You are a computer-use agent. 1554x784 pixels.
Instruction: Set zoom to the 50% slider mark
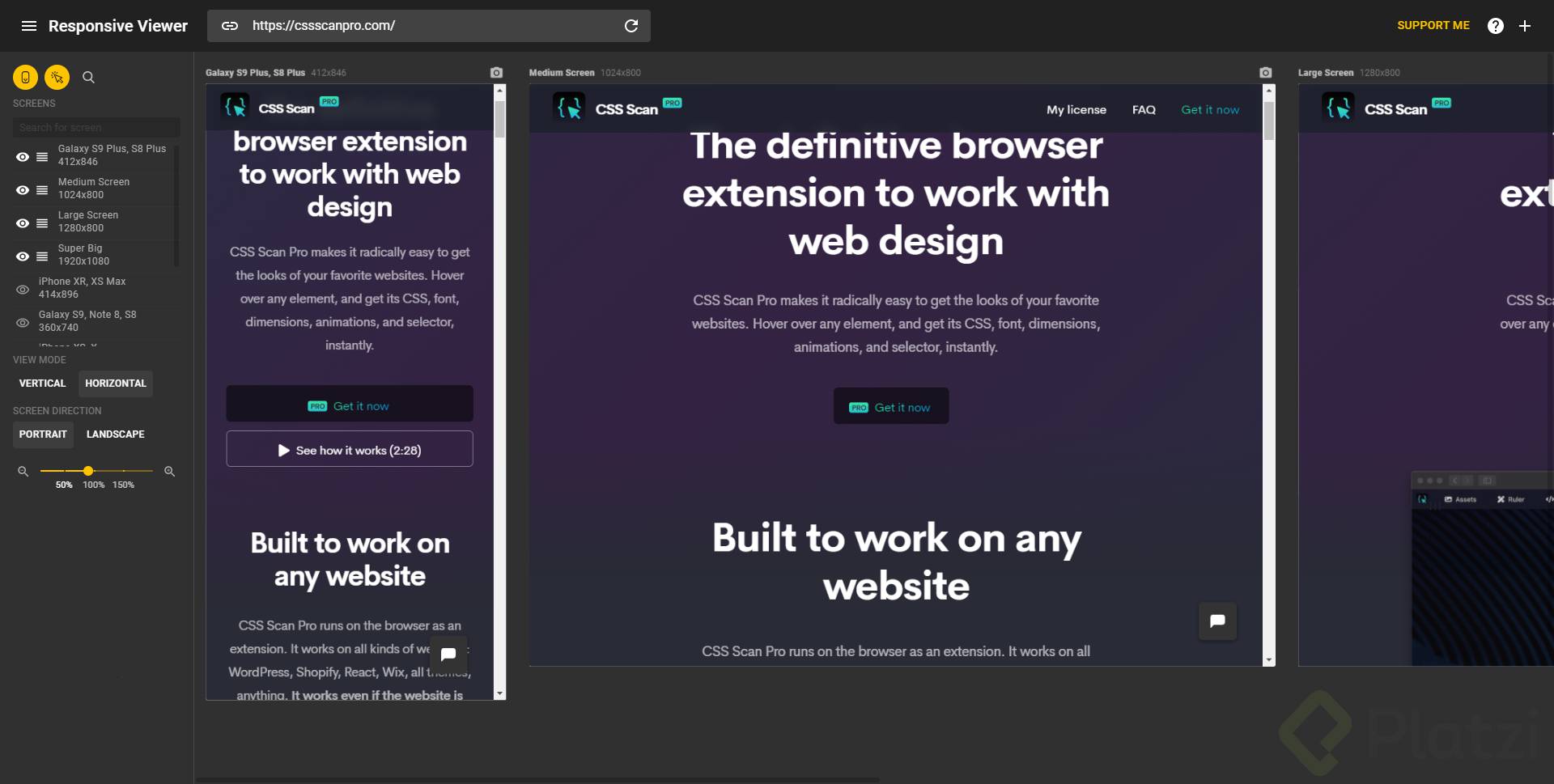point(64,471)
